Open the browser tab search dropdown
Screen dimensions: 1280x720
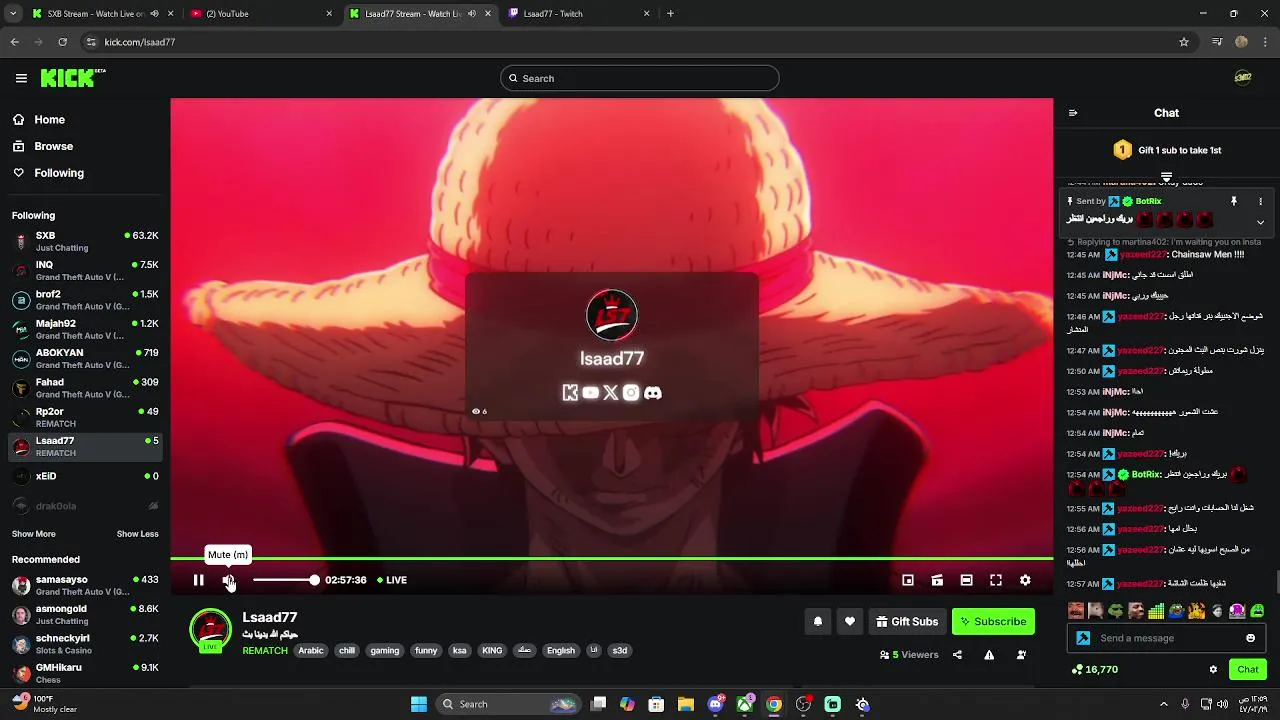pos(13,14)
